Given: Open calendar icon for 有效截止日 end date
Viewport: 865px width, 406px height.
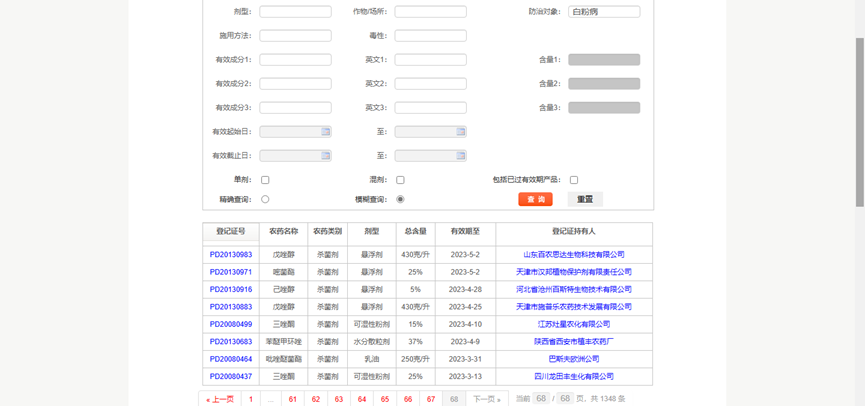Looking at the screenshot, I should [461, 156].
